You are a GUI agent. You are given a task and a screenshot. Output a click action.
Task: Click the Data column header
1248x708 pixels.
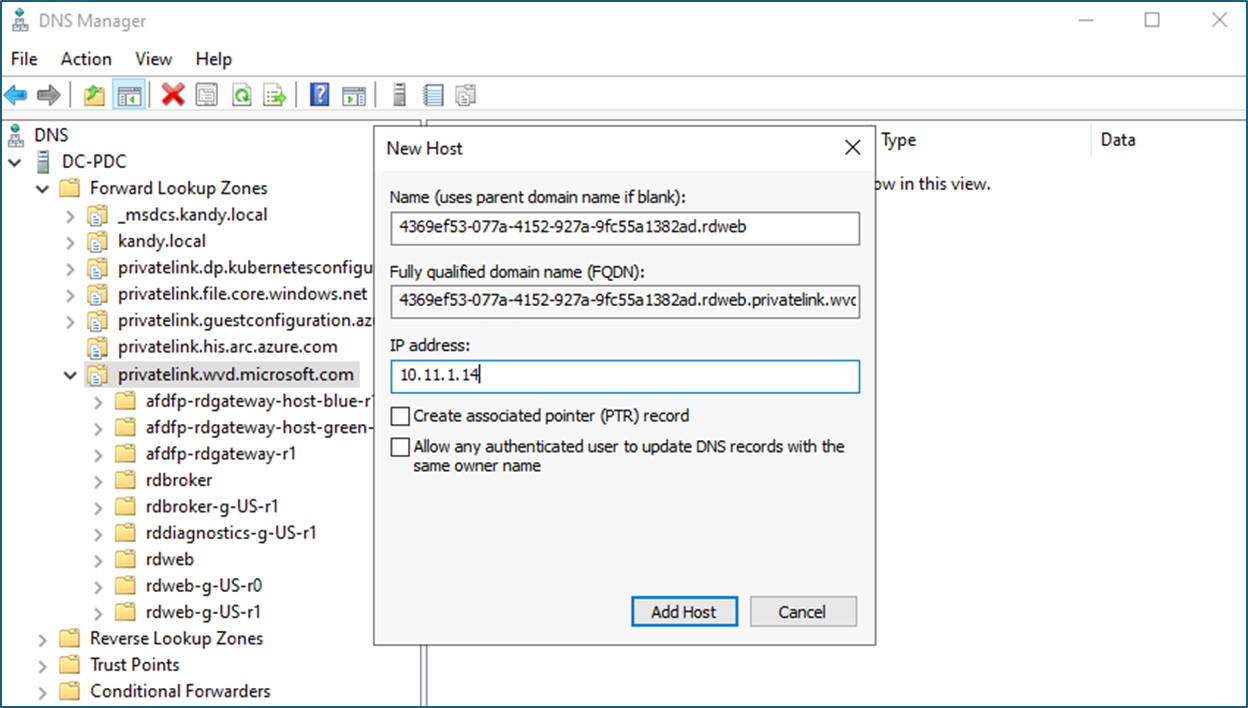1118,140
